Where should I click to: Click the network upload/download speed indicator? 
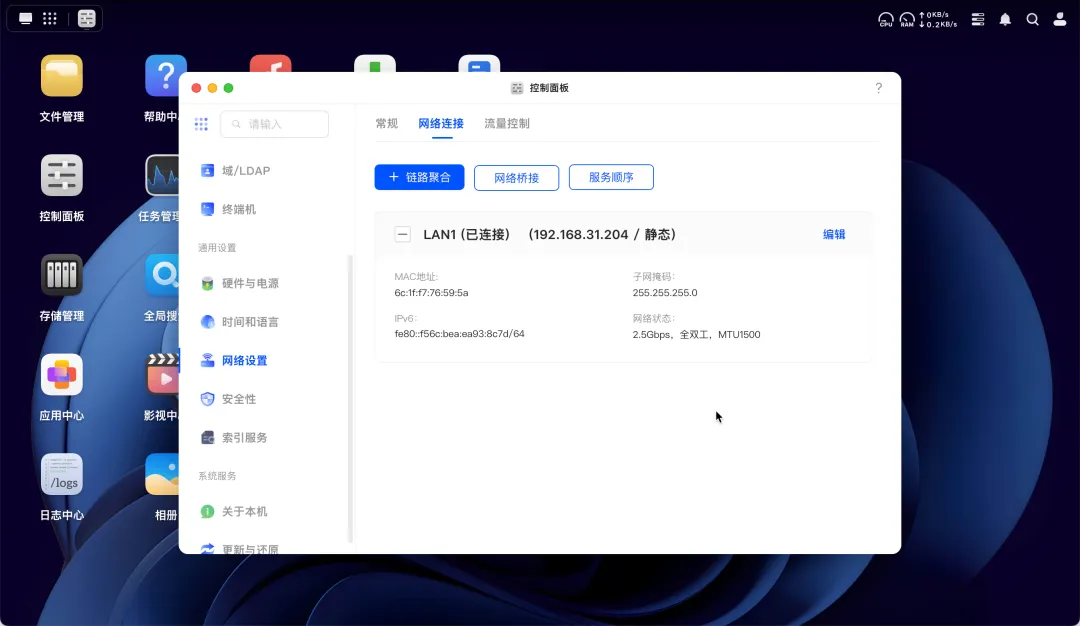[938, 19]
